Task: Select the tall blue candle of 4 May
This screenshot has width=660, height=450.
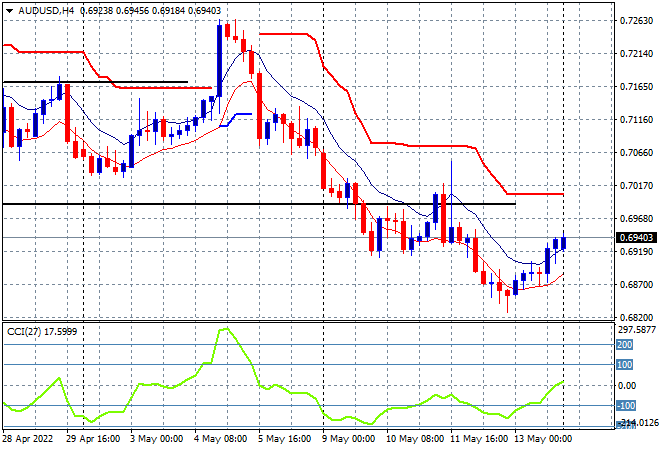Action: pos(220,61)
